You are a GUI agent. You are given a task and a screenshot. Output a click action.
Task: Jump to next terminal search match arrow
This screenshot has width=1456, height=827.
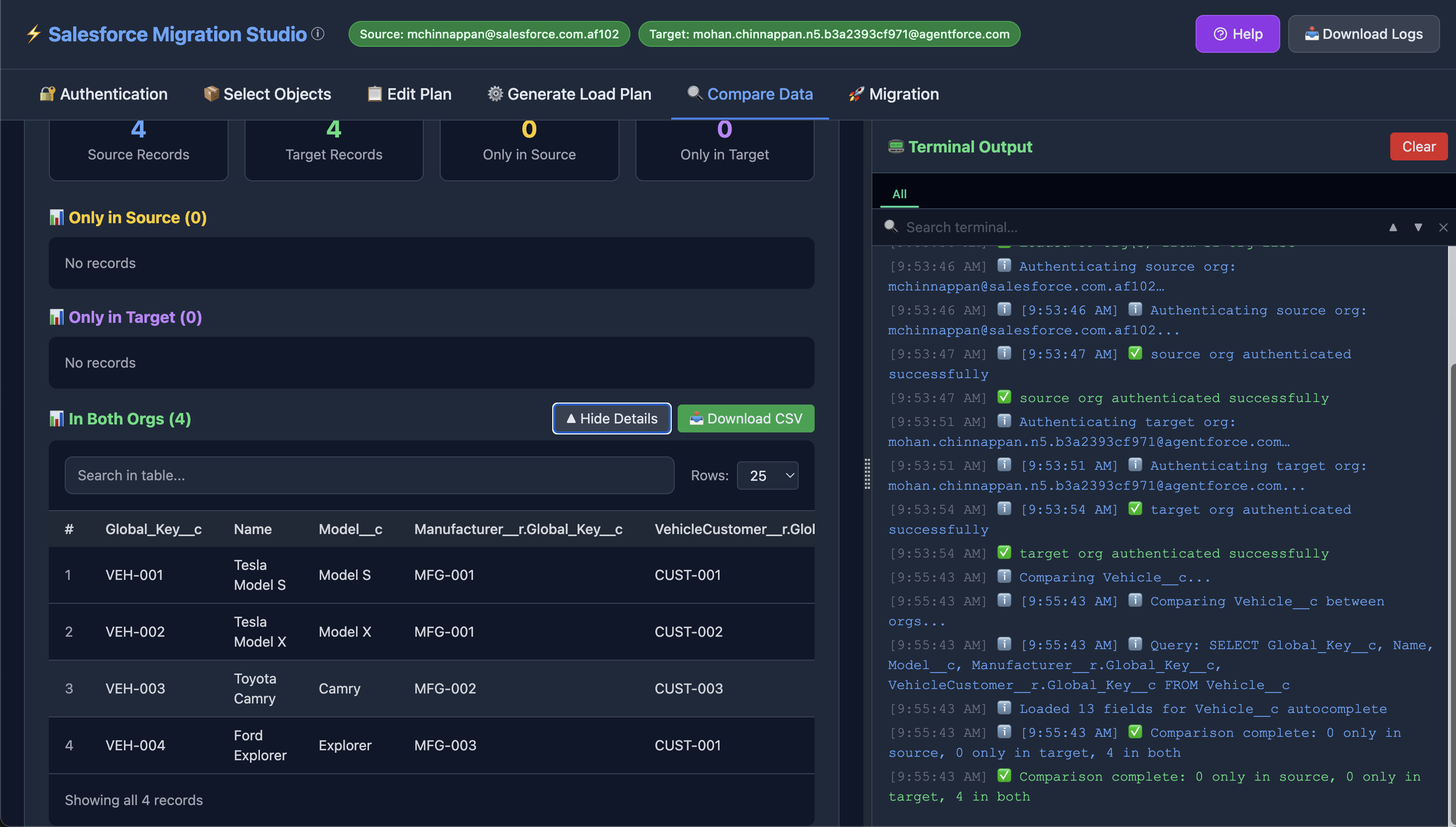[x=1418, y=227]
